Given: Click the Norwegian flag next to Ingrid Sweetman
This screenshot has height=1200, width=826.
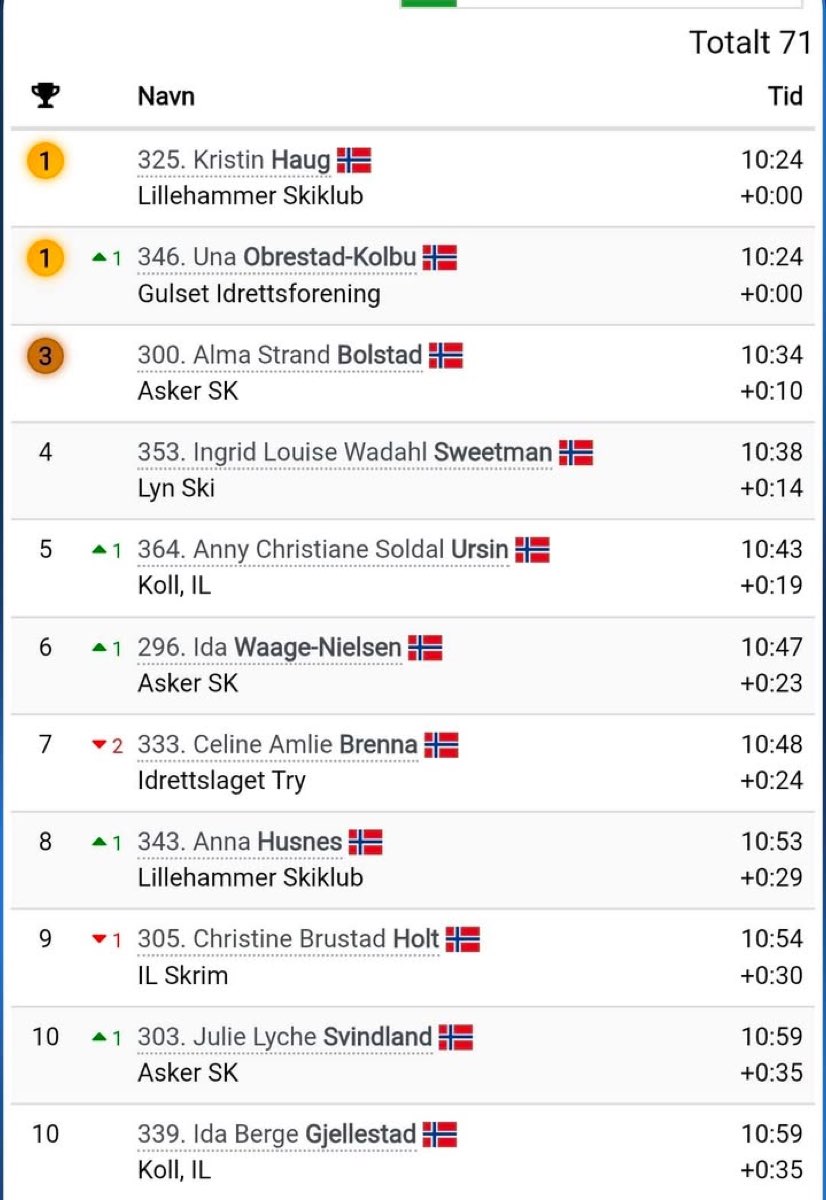Looking at the screenshot, I should point(576,452).
